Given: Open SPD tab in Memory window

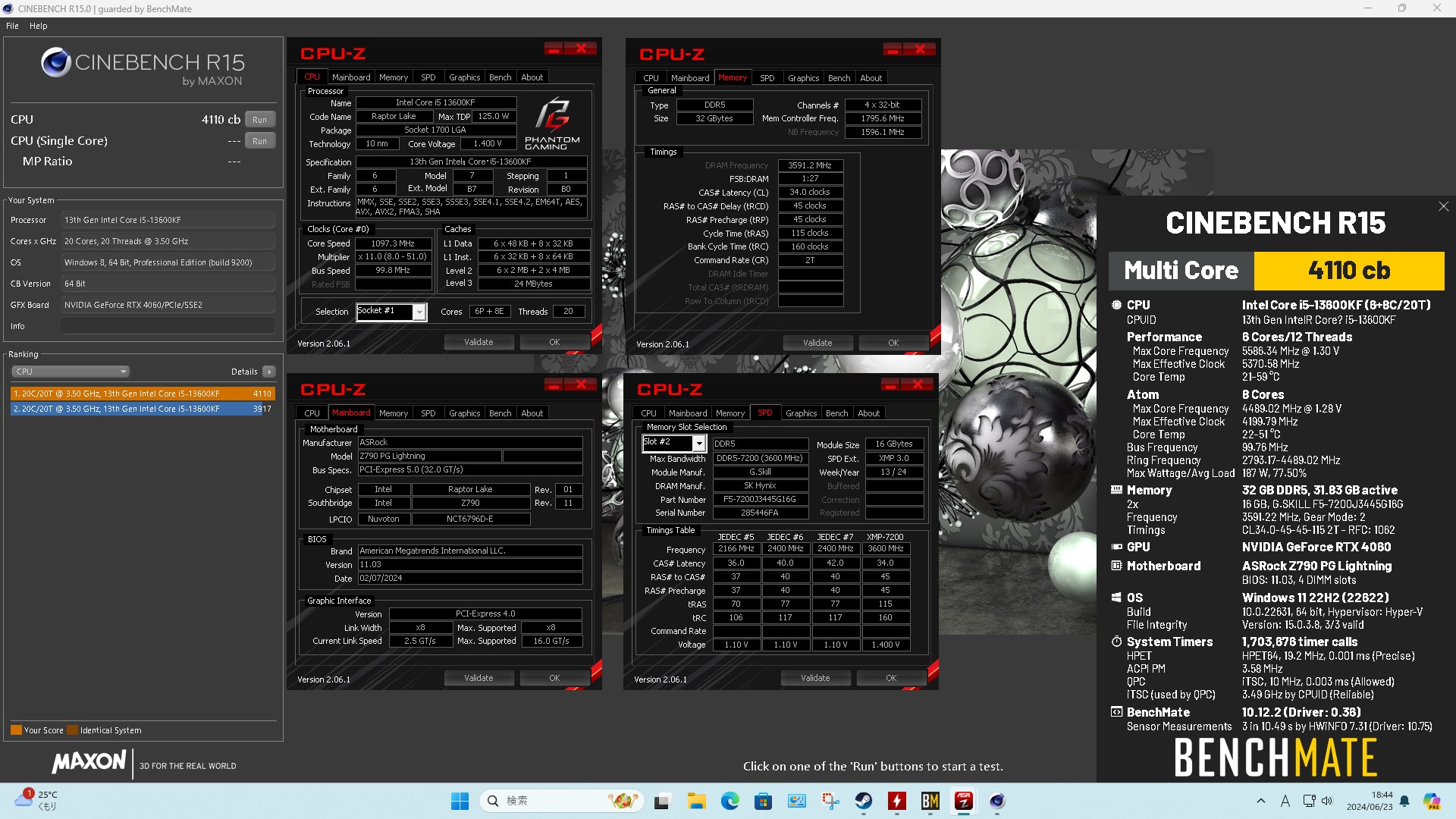Looking at the screenshot, I should [767, 78].
